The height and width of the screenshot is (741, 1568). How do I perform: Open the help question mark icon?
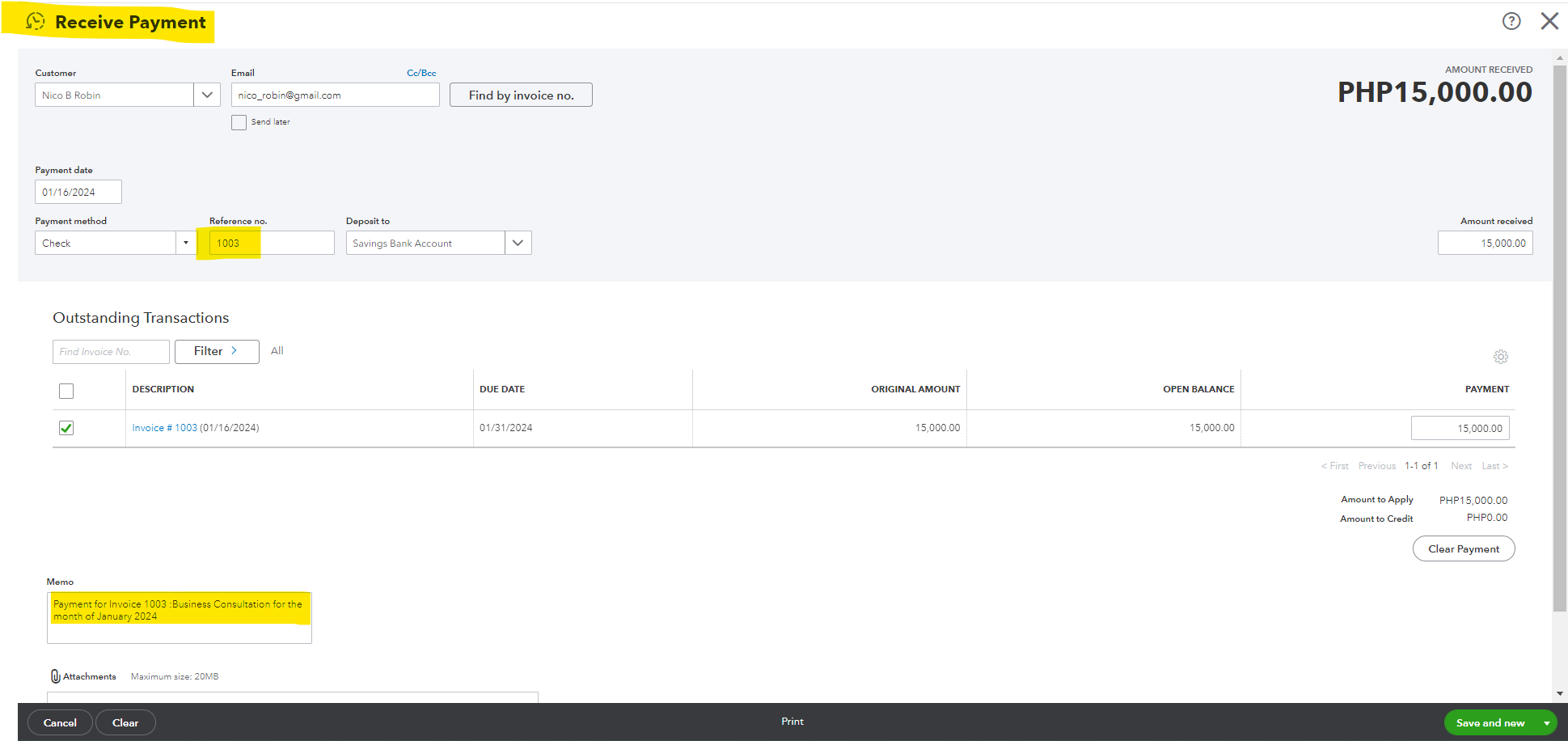point(1511,21)
